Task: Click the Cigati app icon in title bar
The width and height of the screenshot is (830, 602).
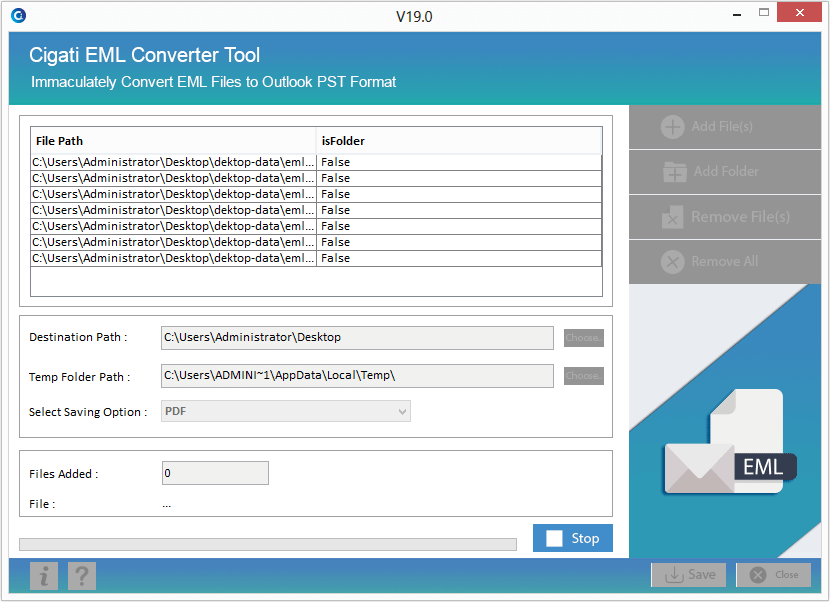Action: point(19,16)
